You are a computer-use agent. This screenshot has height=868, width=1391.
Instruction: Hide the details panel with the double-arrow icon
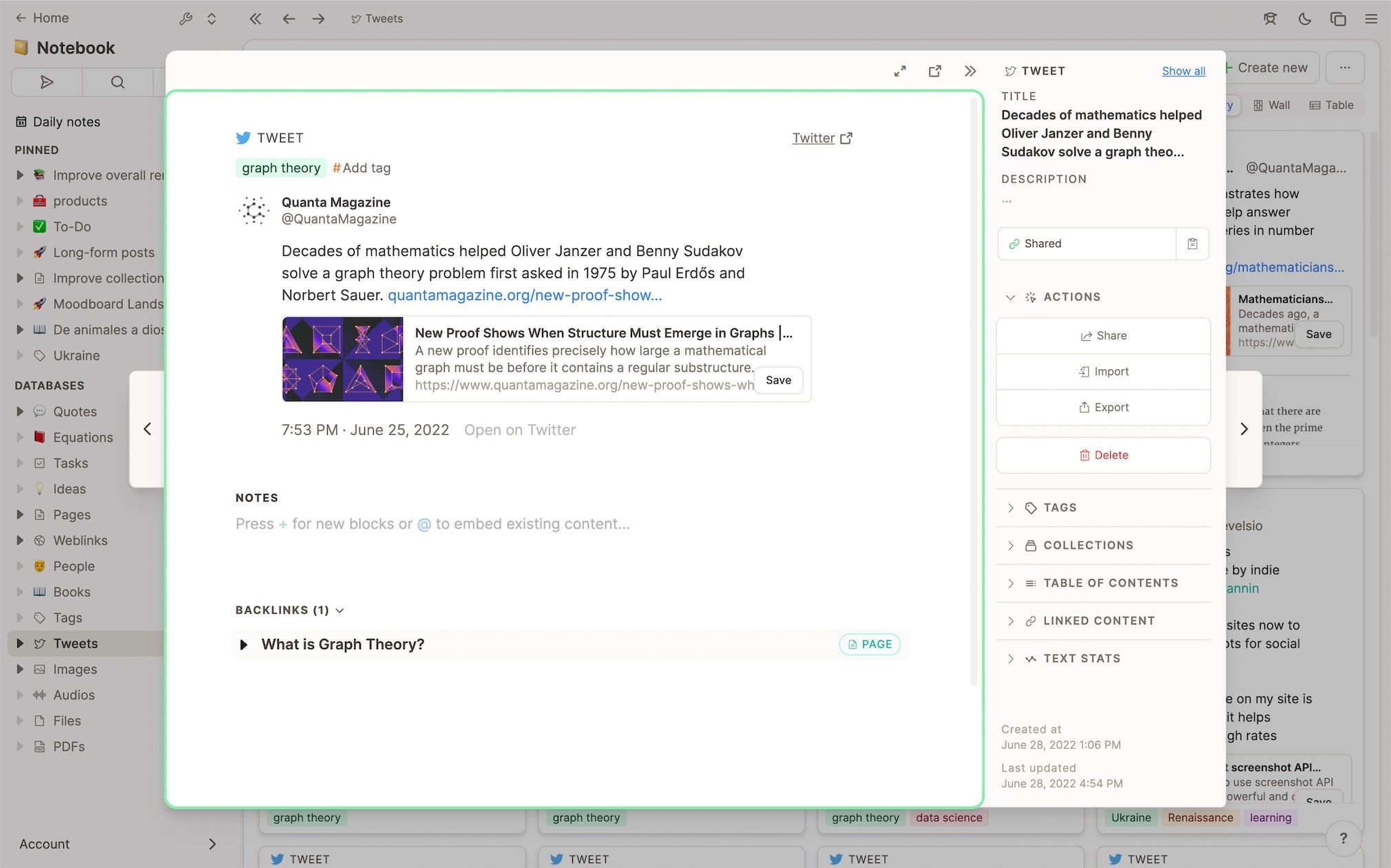tap(970, 71)
